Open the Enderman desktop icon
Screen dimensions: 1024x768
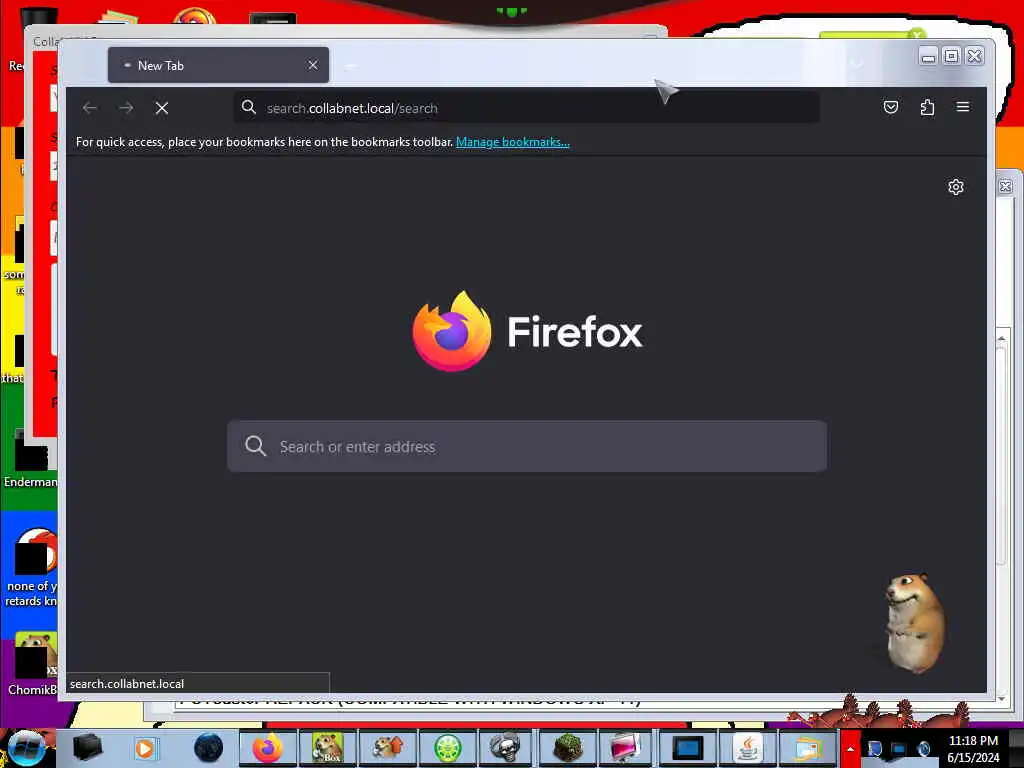click(x=29, y=457)
